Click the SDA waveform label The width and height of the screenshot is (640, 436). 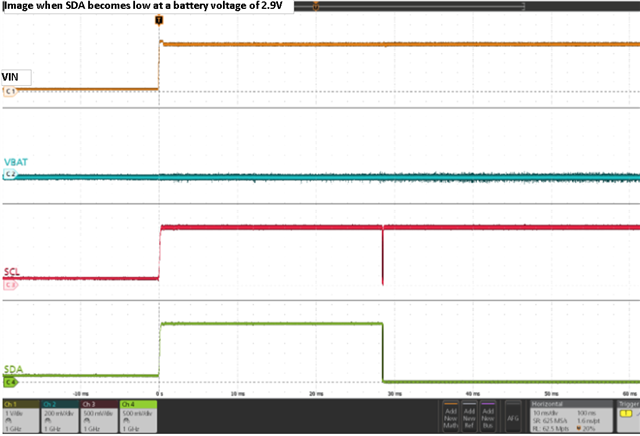pos(13,369)
